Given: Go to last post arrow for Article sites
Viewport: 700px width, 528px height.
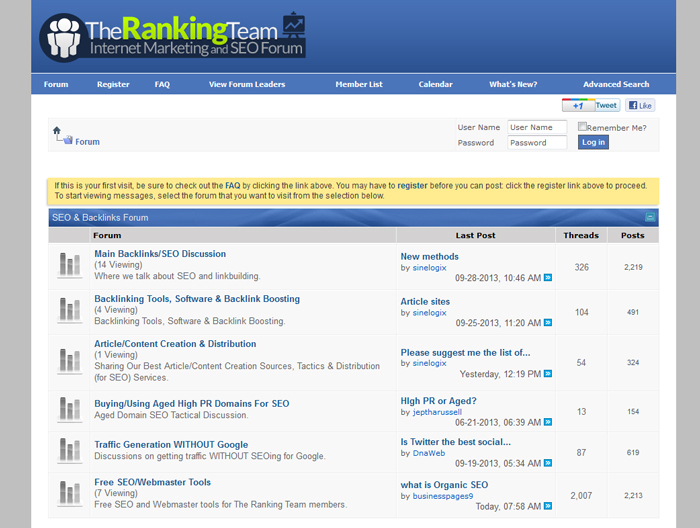Looking at the screenshot, I should pos(548,322).
